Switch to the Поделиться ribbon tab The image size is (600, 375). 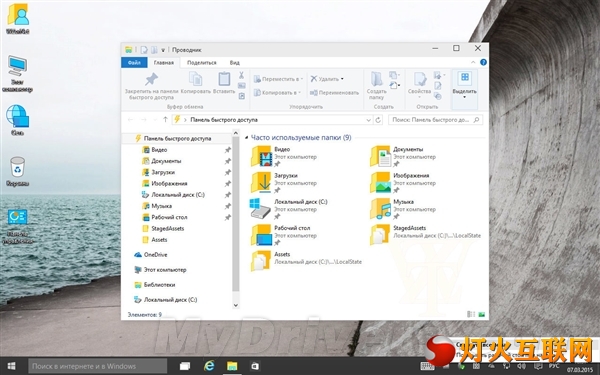point(202,62)
